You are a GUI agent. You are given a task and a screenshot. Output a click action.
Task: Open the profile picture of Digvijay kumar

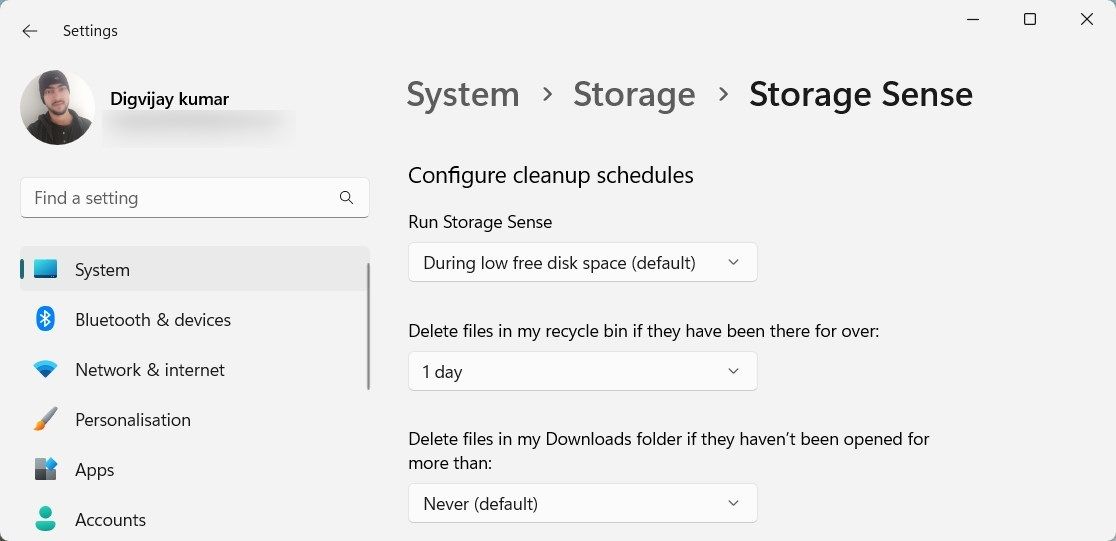58,107
